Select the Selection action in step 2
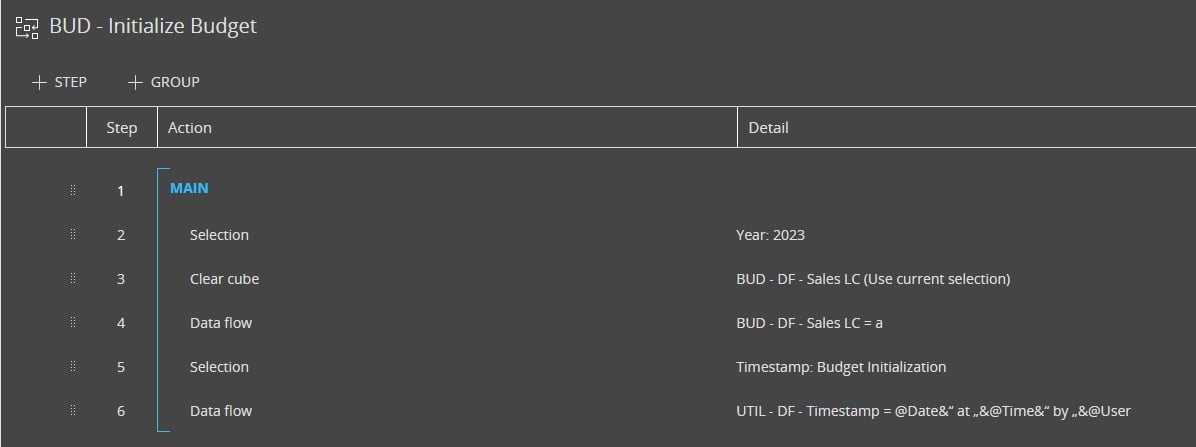This screenshot has width=1196, height=447. 219,235
